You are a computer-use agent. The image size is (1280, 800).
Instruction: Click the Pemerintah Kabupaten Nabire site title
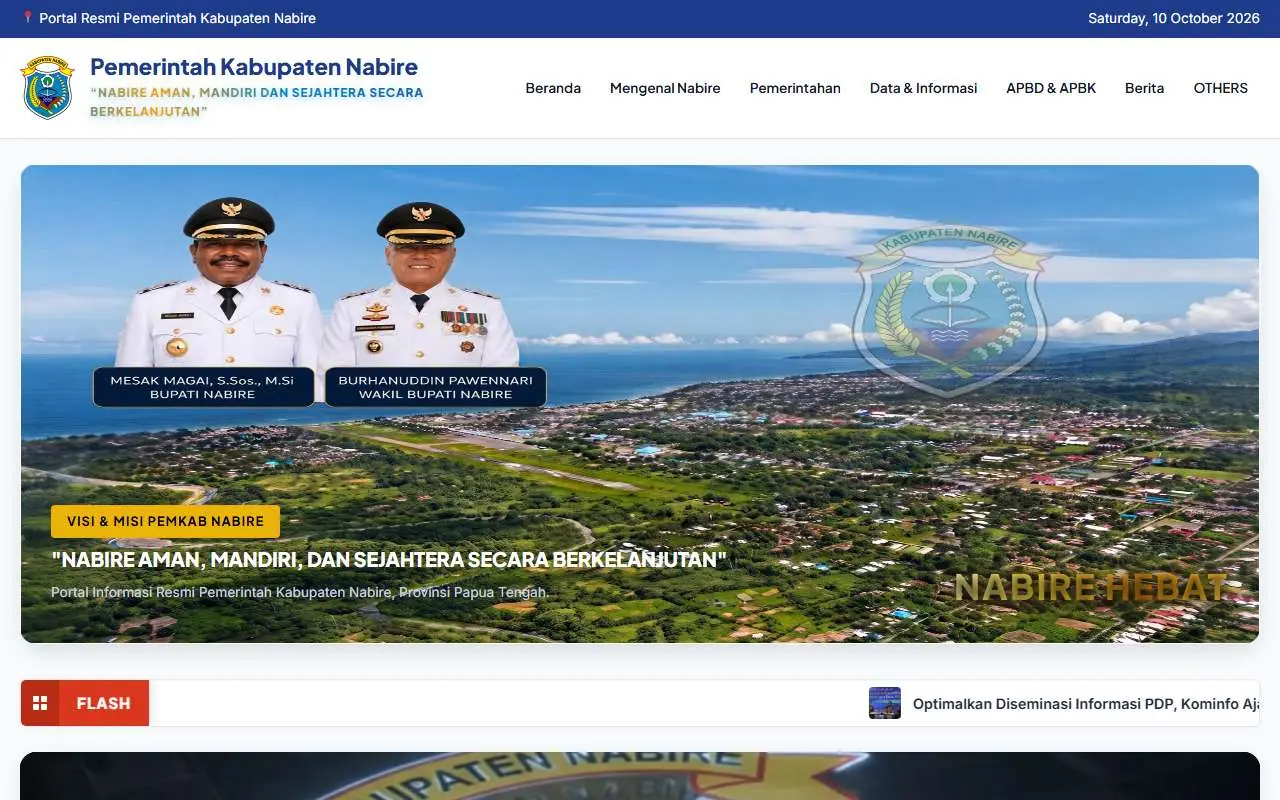coord(254,67)
